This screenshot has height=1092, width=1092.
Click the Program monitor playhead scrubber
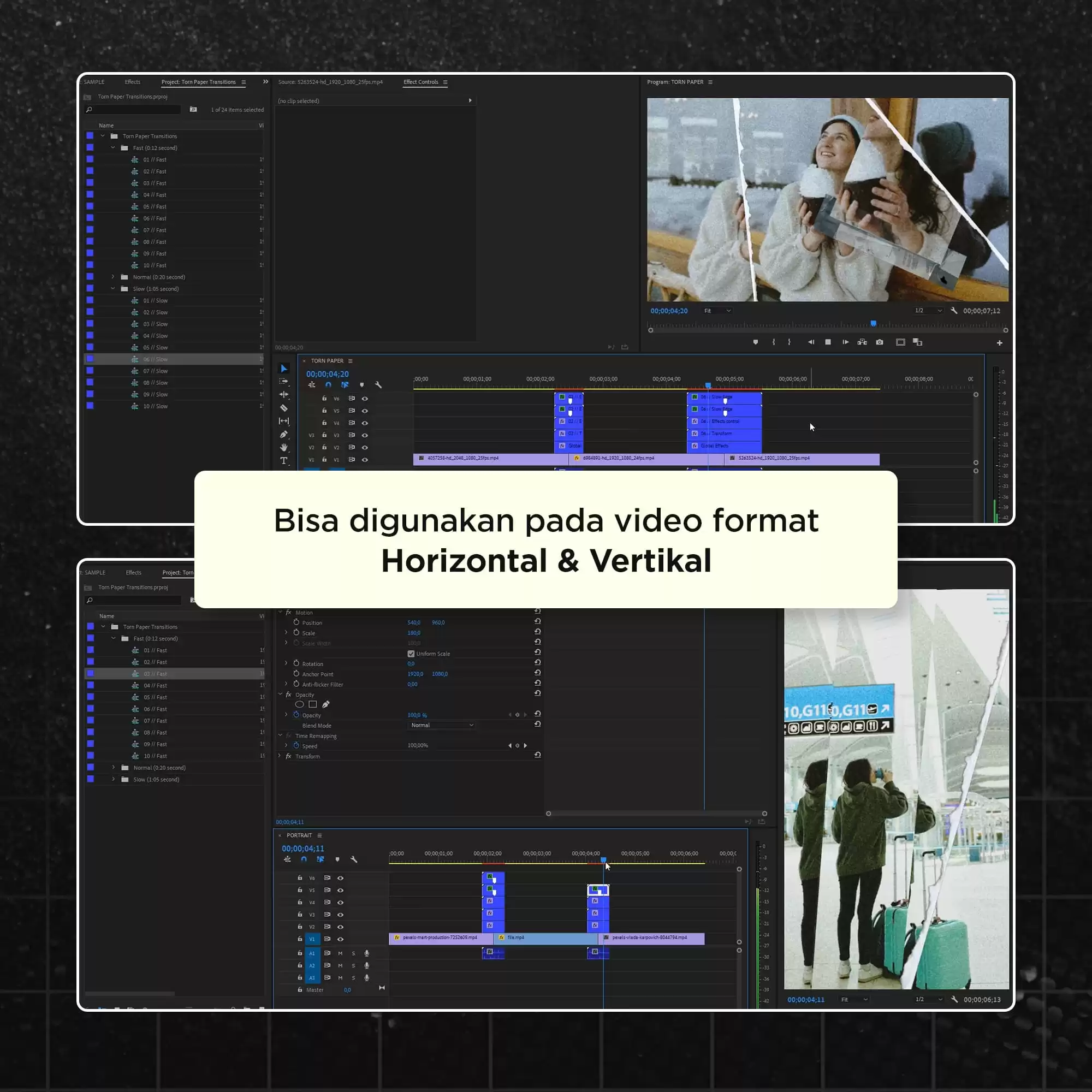[873, 324]
